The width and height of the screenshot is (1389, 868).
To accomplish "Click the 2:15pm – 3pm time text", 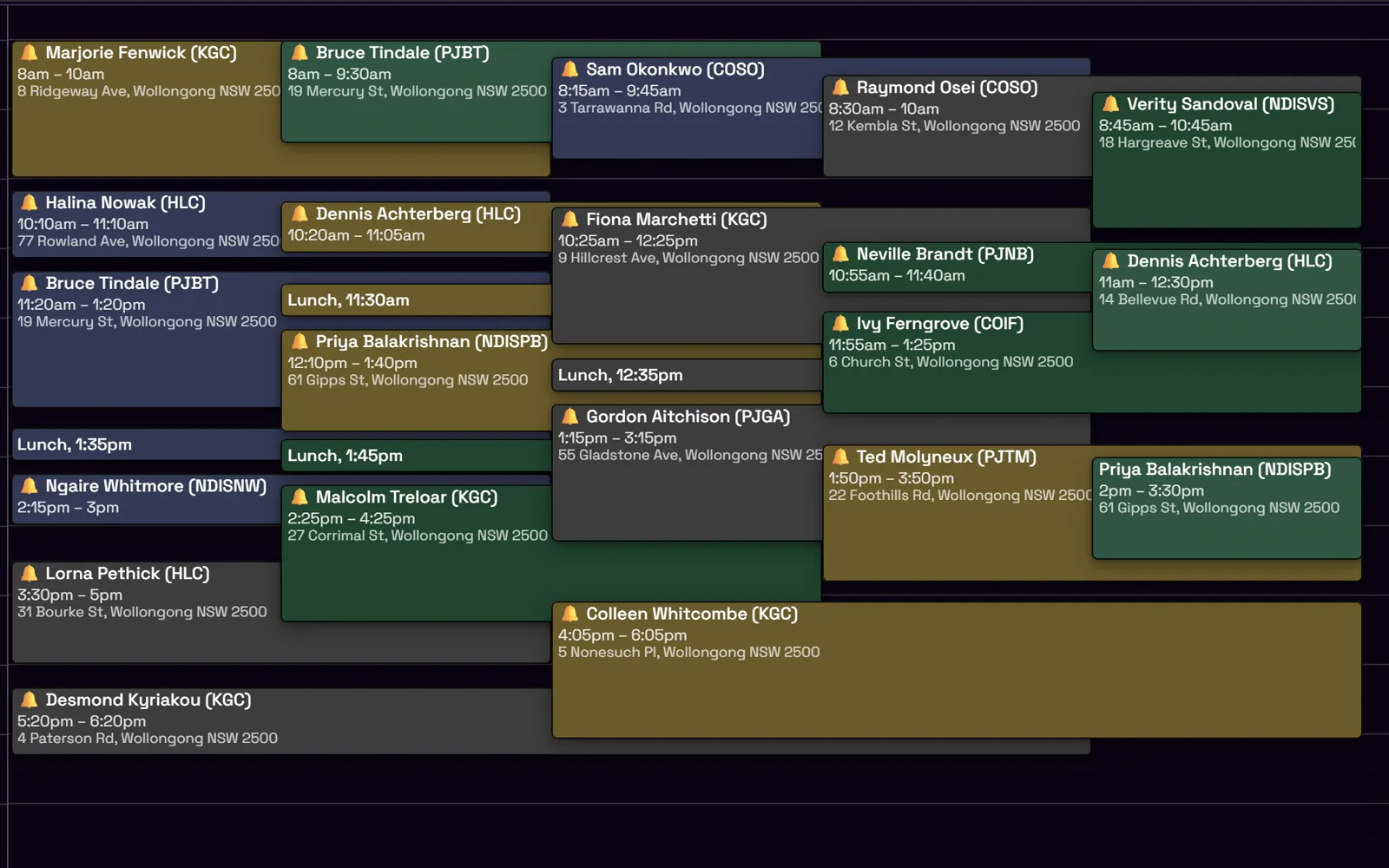I will [68, 508].
